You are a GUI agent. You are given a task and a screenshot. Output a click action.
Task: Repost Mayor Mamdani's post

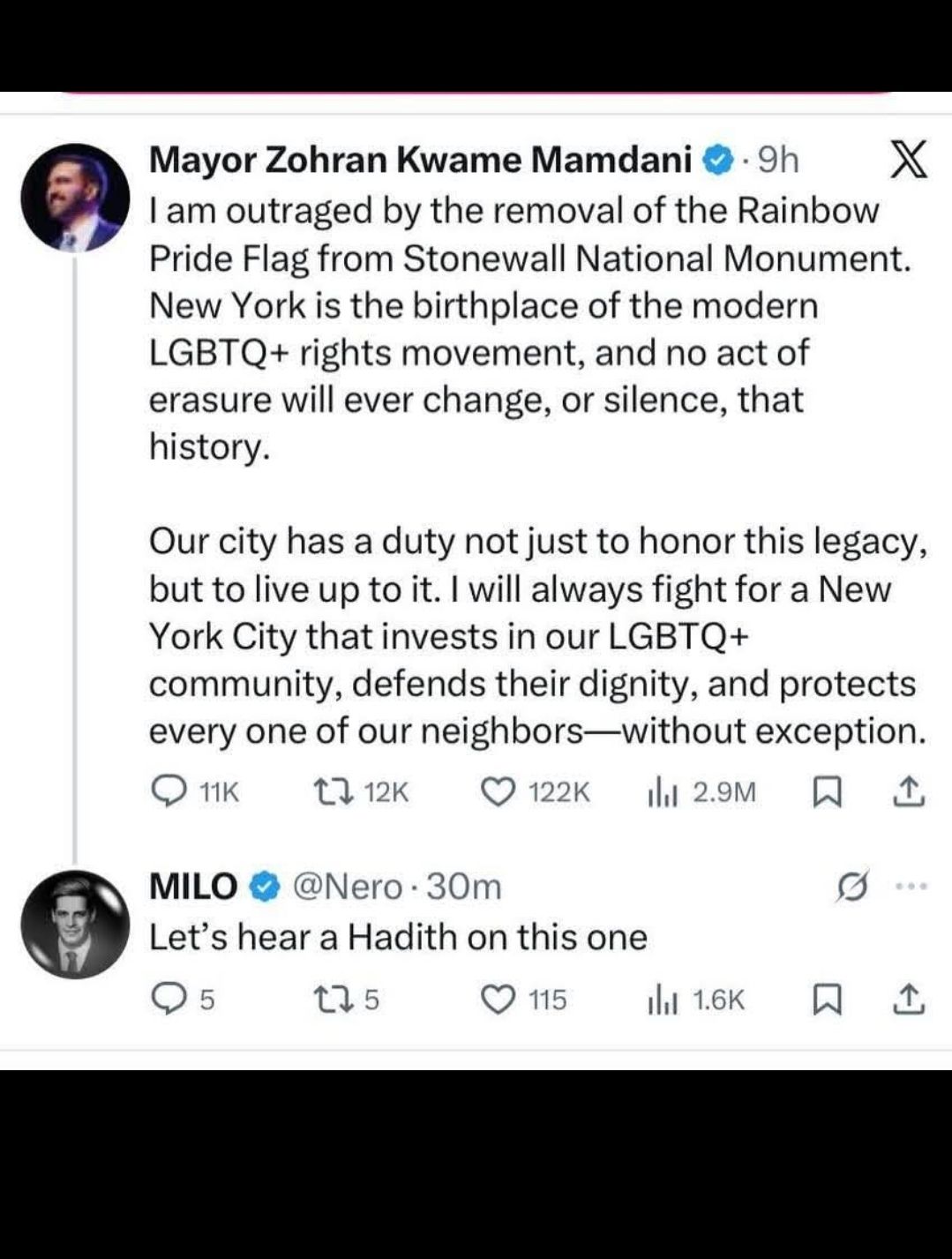coord(334,791)
